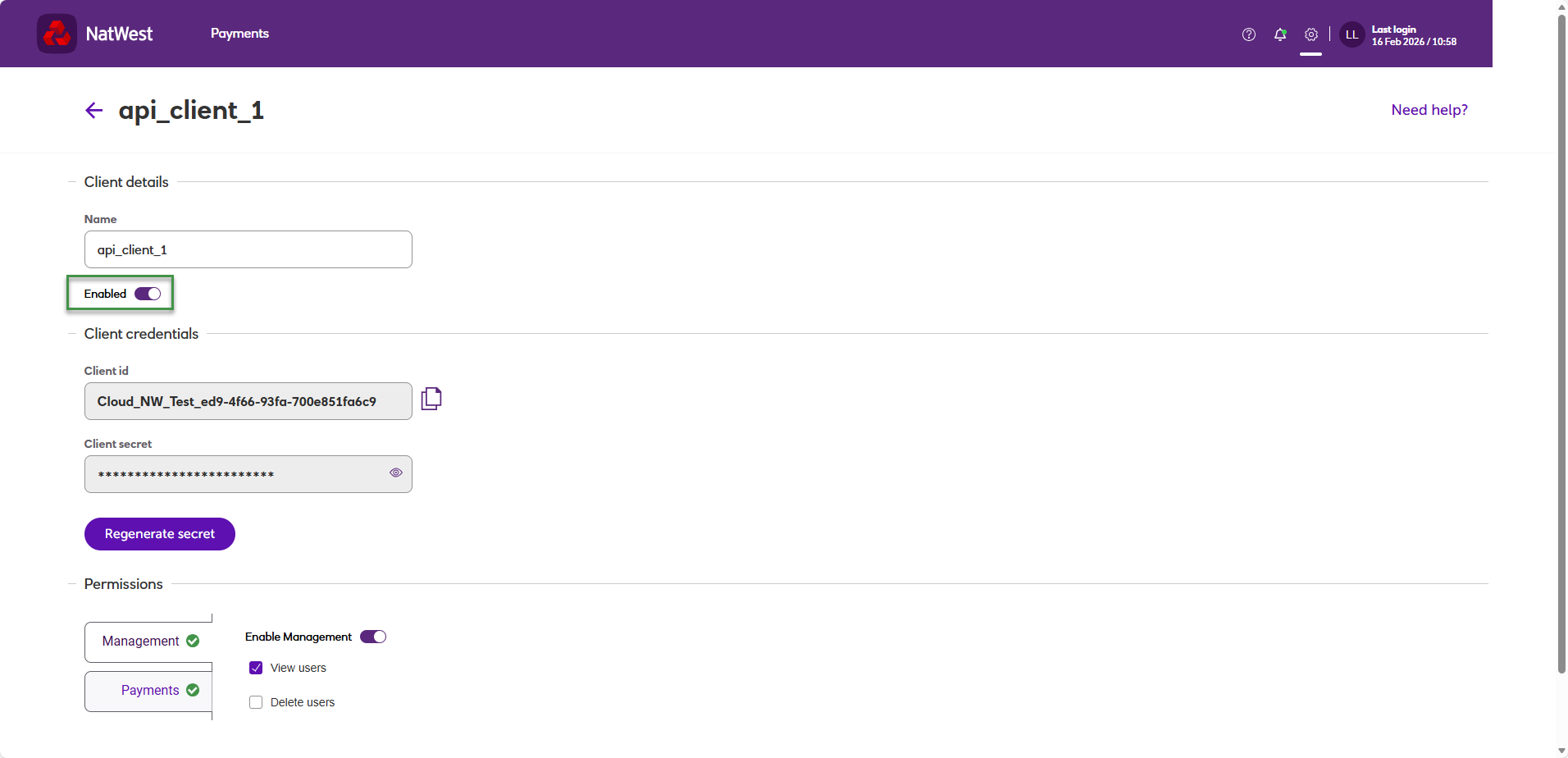Image resolution: width=1568 pixels, height=758 pixels.
Task: Open the help question mark icon
Action: [x=1249, y=34]
